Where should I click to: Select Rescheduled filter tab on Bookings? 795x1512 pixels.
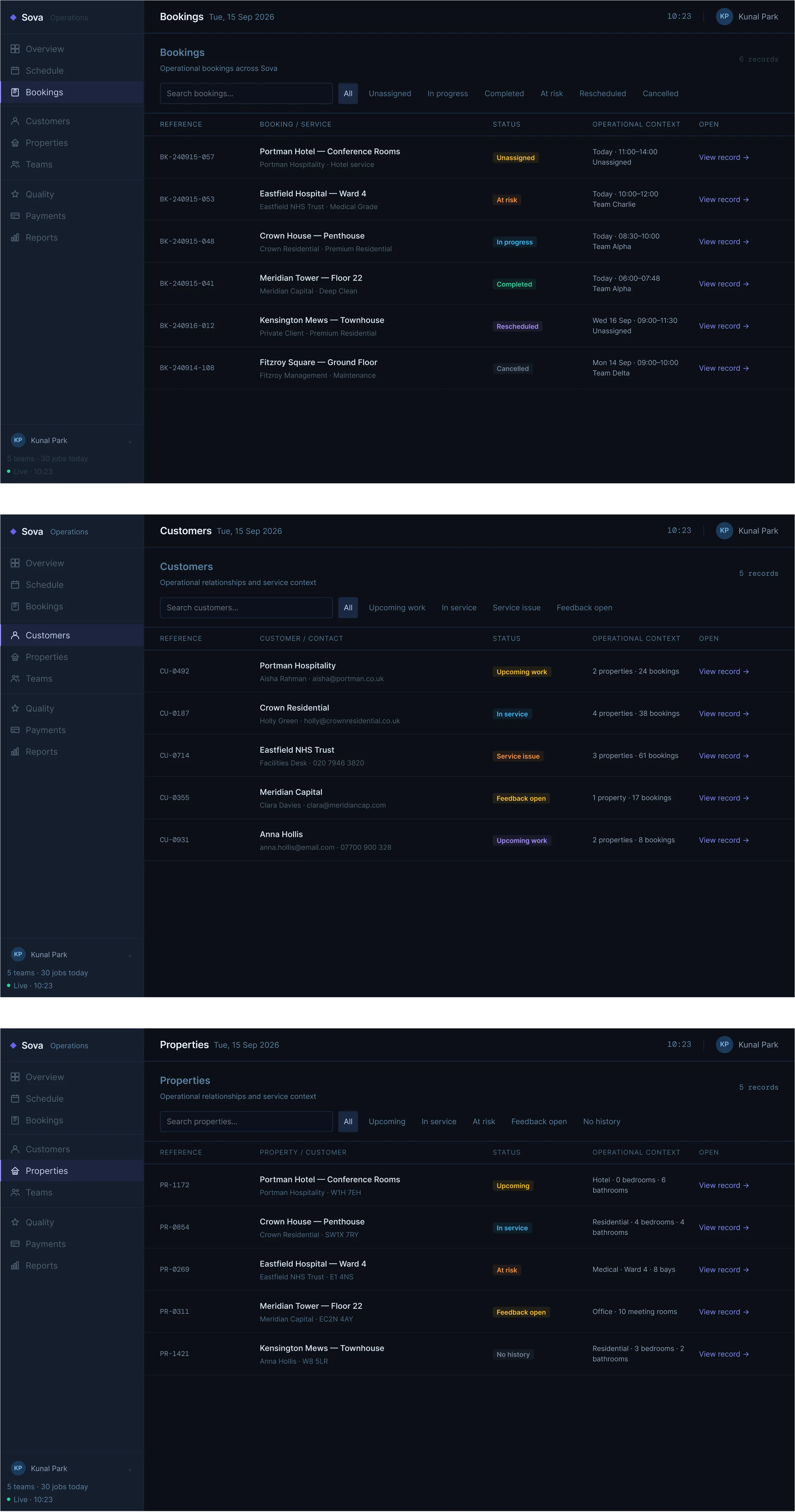coord(602,94)
